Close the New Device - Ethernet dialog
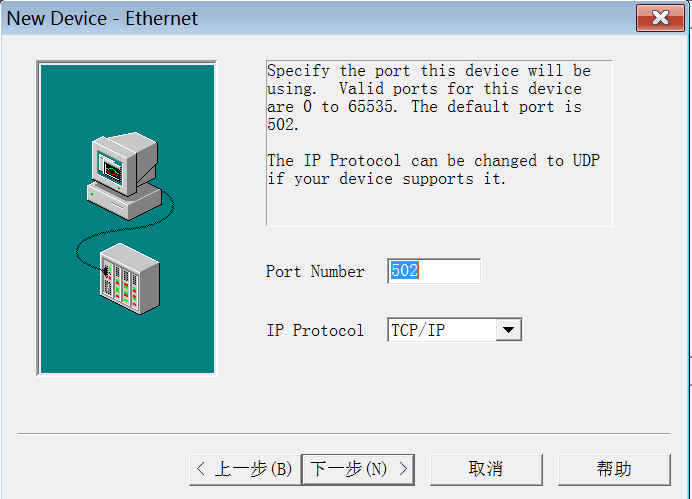This screenshot has height=499, width=692. tap(660, 18)
